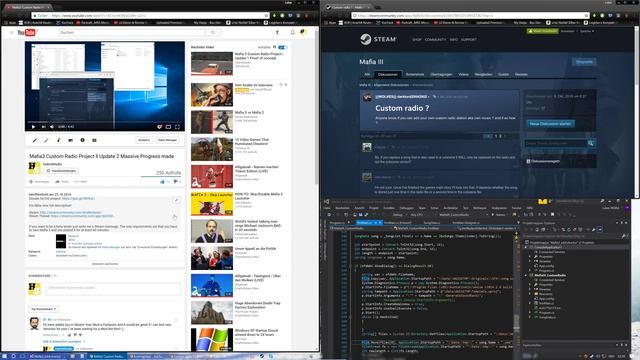
Task: Click Neue Diskussion starten button
Action: click(550, 124)
